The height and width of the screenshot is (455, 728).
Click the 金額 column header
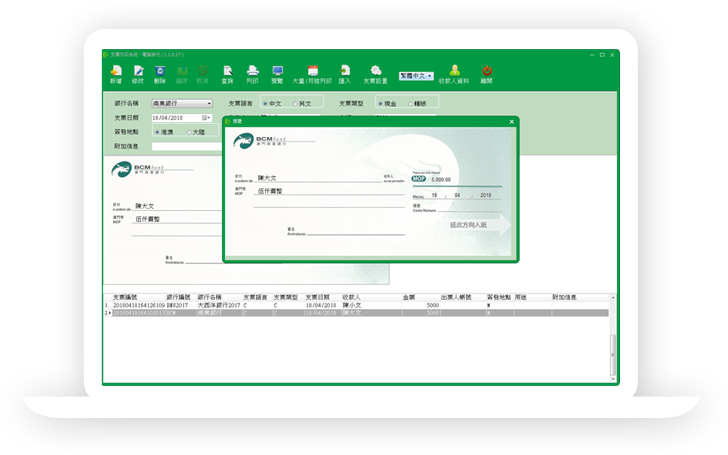(x=409, y=297)
